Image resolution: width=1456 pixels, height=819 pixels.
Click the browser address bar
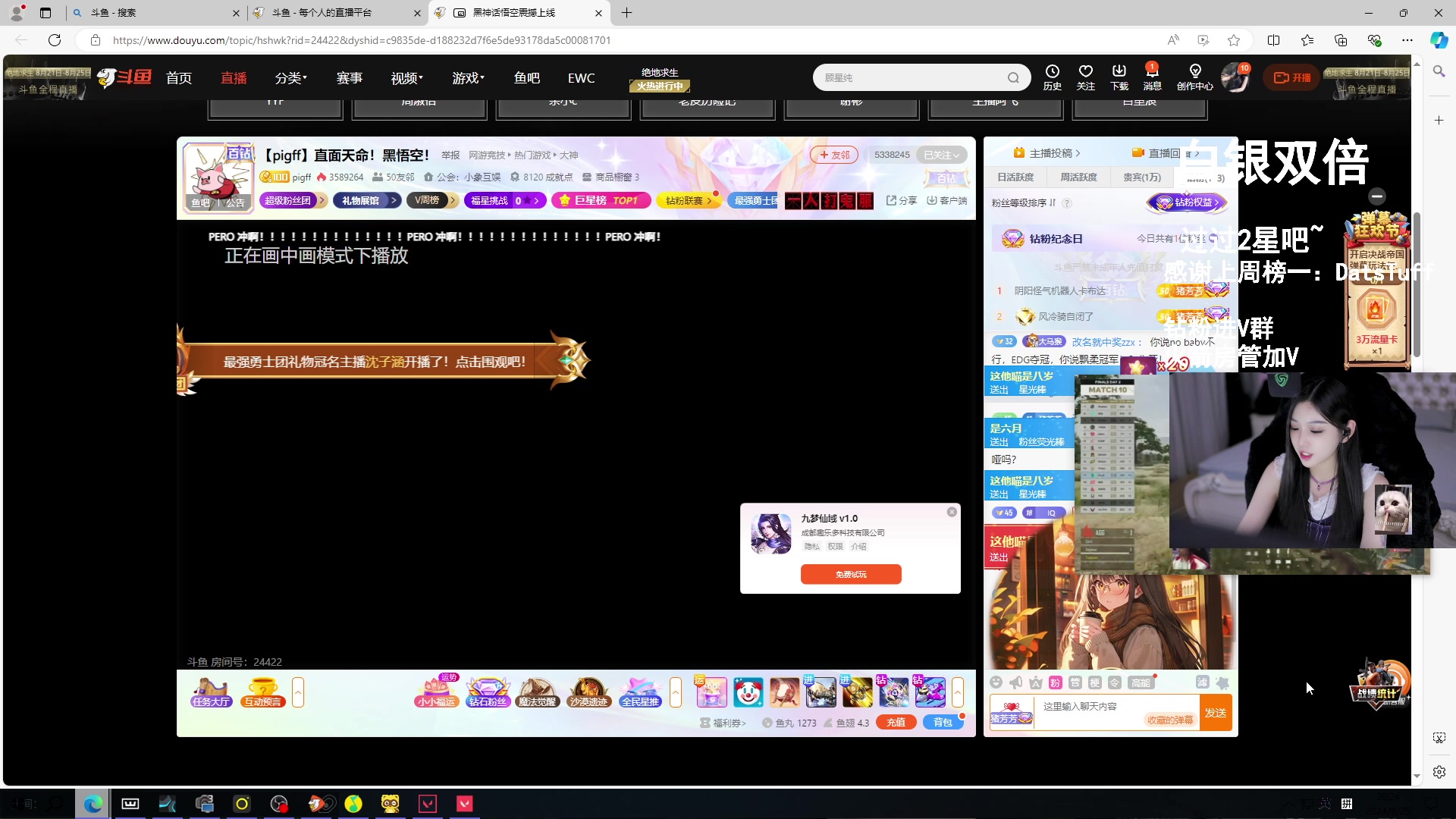tap(622, 40)
